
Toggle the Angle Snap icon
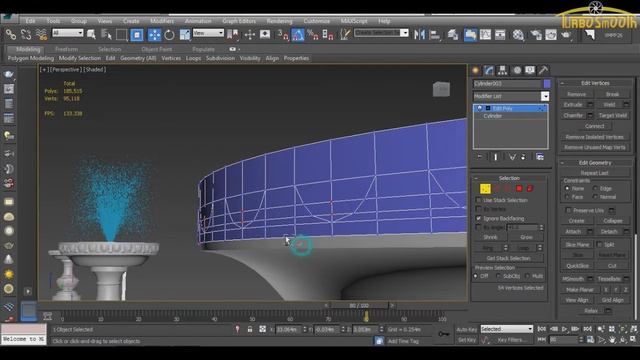click(298, 35)
